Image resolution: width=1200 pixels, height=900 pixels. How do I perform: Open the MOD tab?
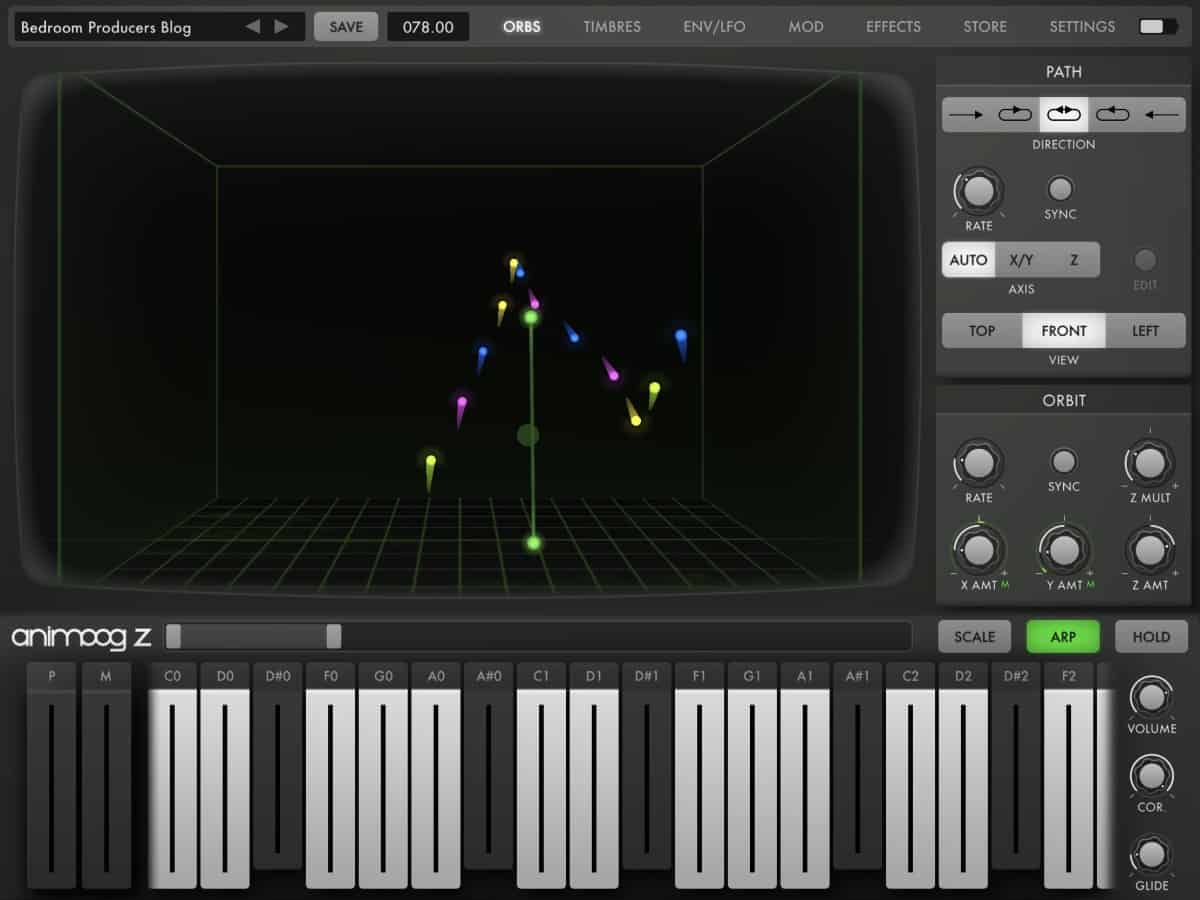(806, 27)
